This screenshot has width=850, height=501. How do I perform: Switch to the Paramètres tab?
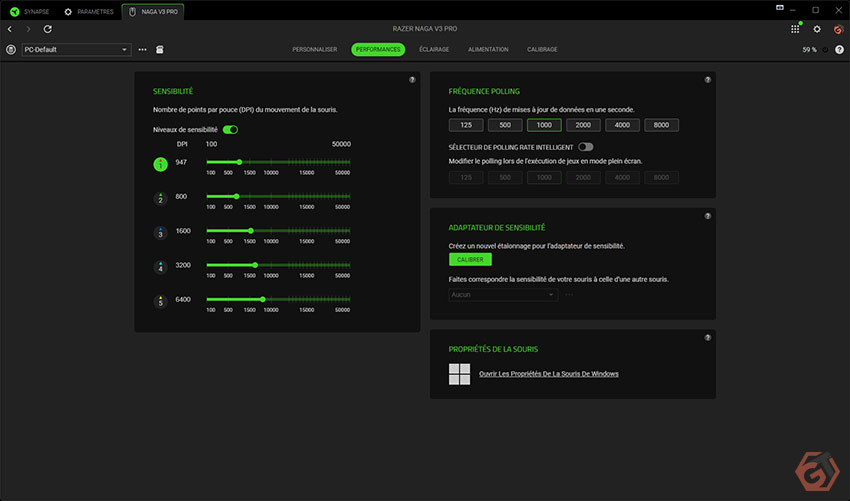[89, 11]
